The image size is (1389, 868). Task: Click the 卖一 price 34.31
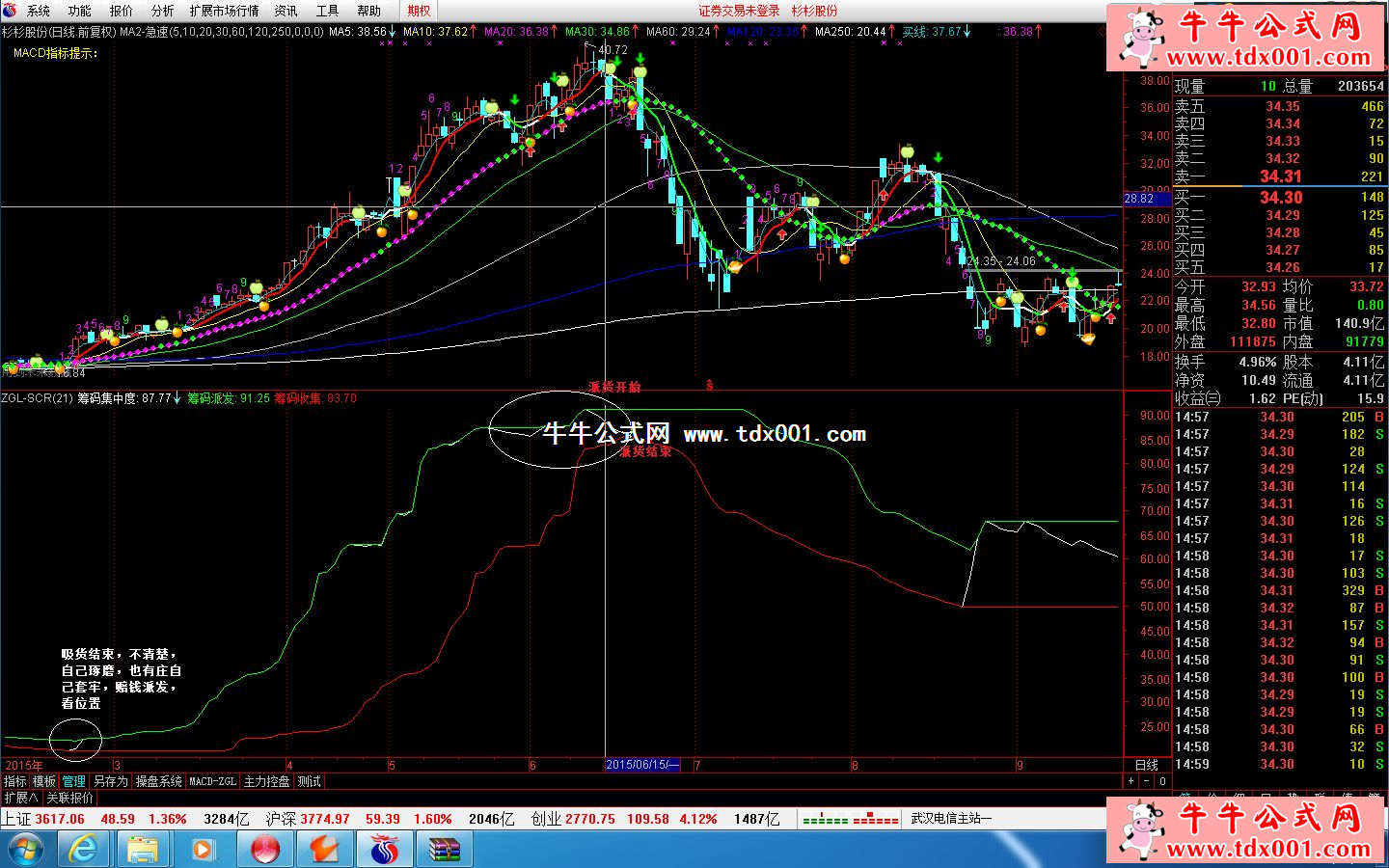pos(1281,176)
